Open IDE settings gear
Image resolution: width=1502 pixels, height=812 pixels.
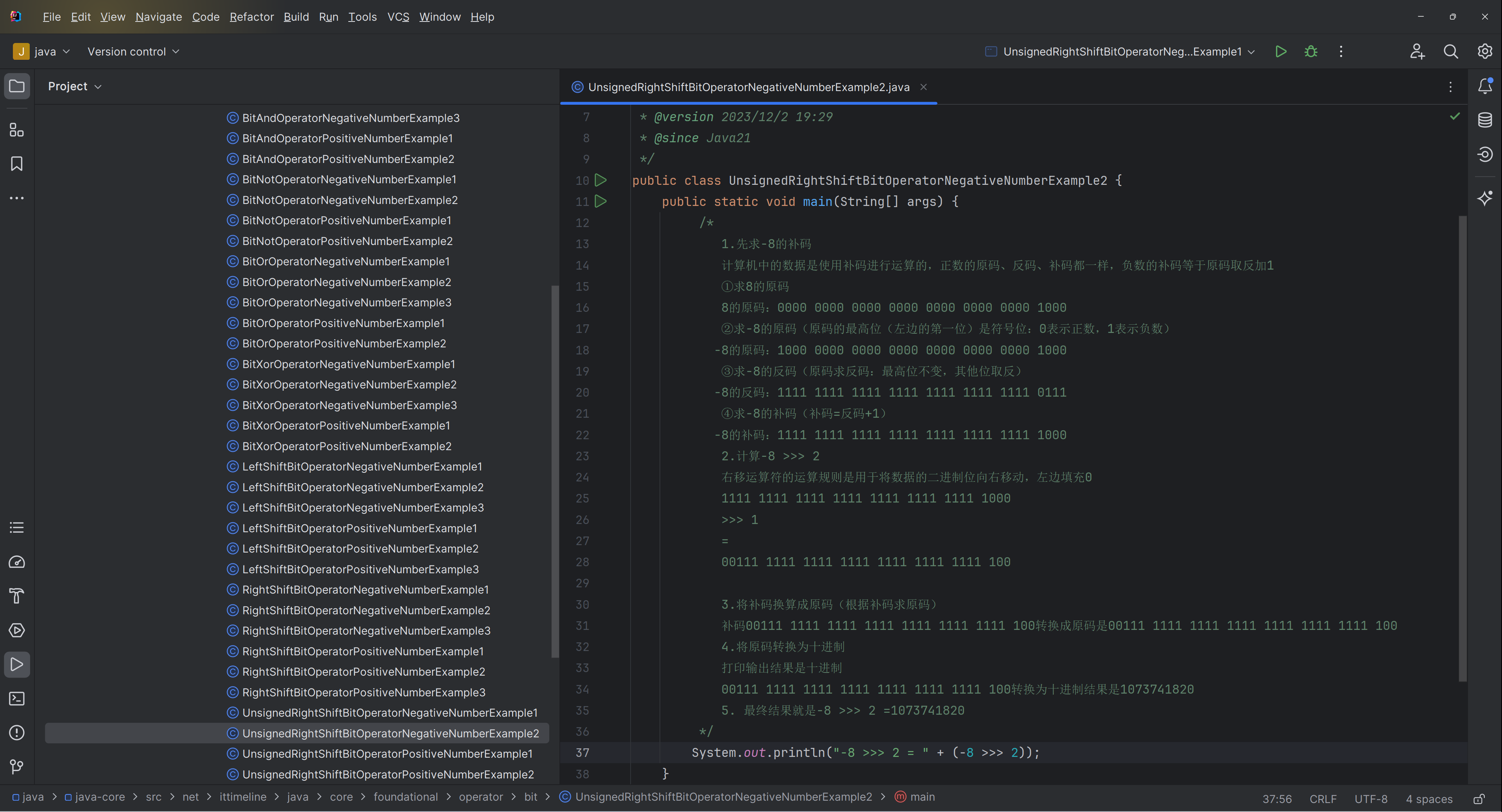pos(1485,51)
